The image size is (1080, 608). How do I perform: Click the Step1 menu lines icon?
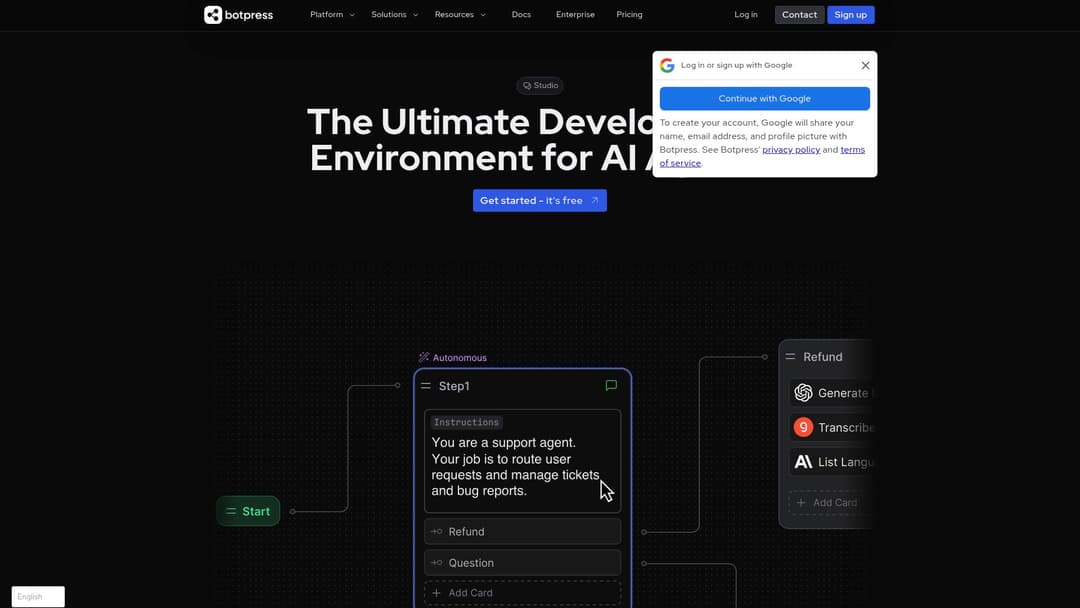tap(426, 386)
